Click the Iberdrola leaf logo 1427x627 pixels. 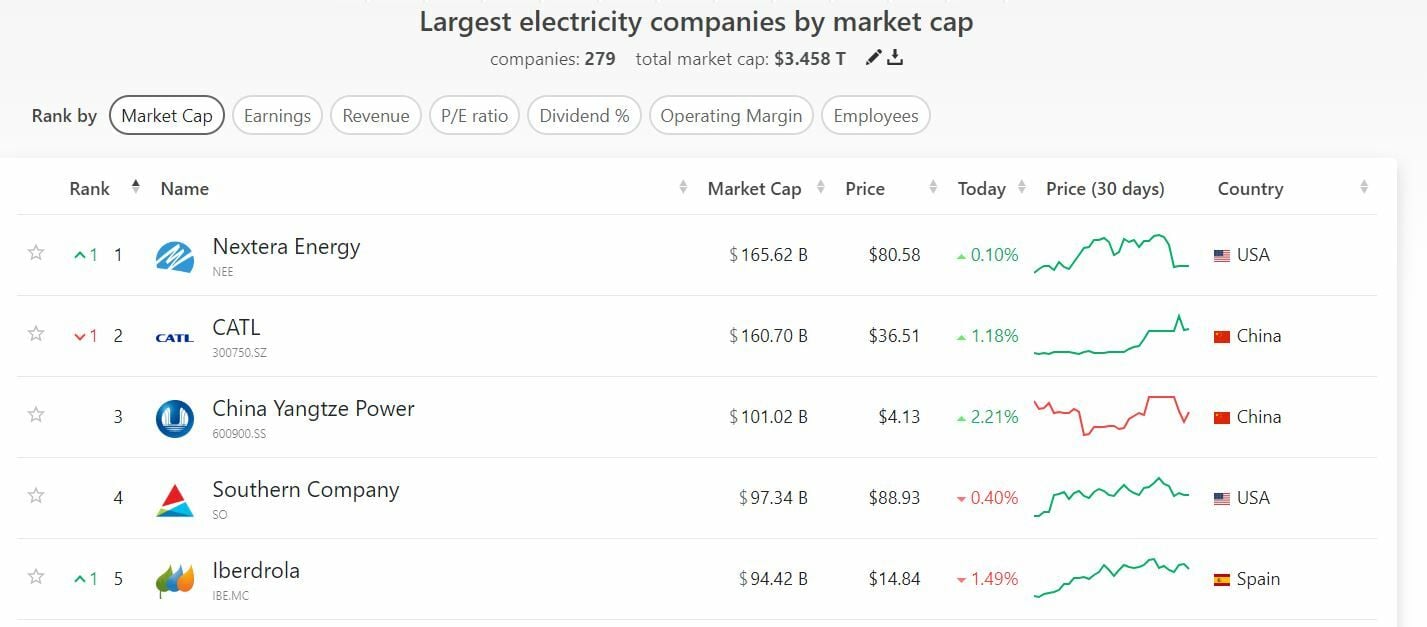(x=175, y=580)
